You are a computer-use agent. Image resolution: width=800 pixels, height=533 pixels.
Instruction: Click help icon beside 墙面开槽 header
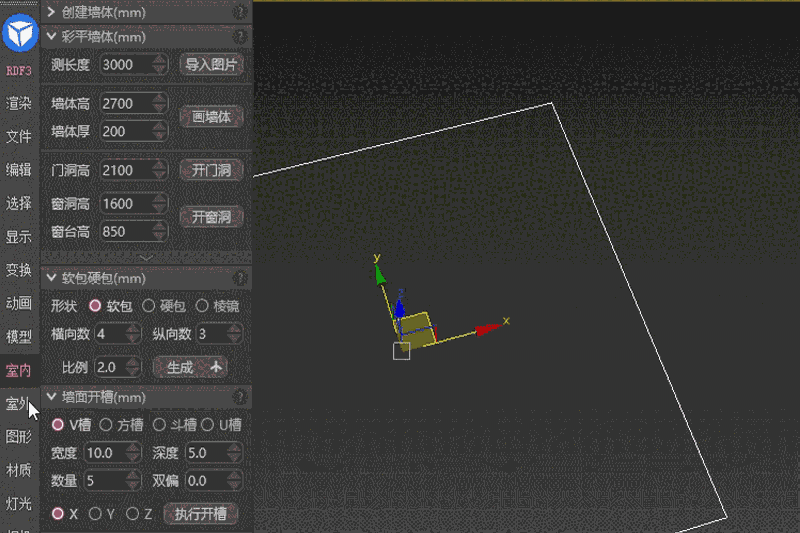pyautogui.click(x=239, y=398)
